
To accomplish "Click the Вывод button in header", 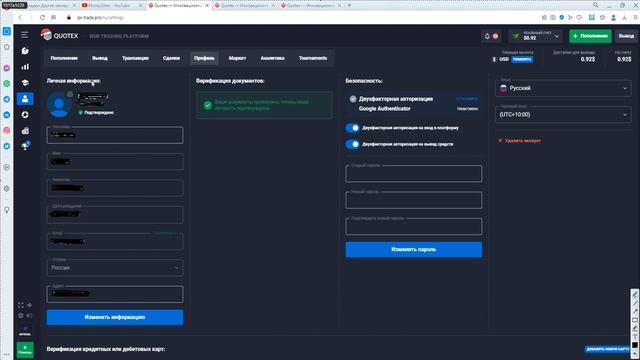I will (626, 36).
